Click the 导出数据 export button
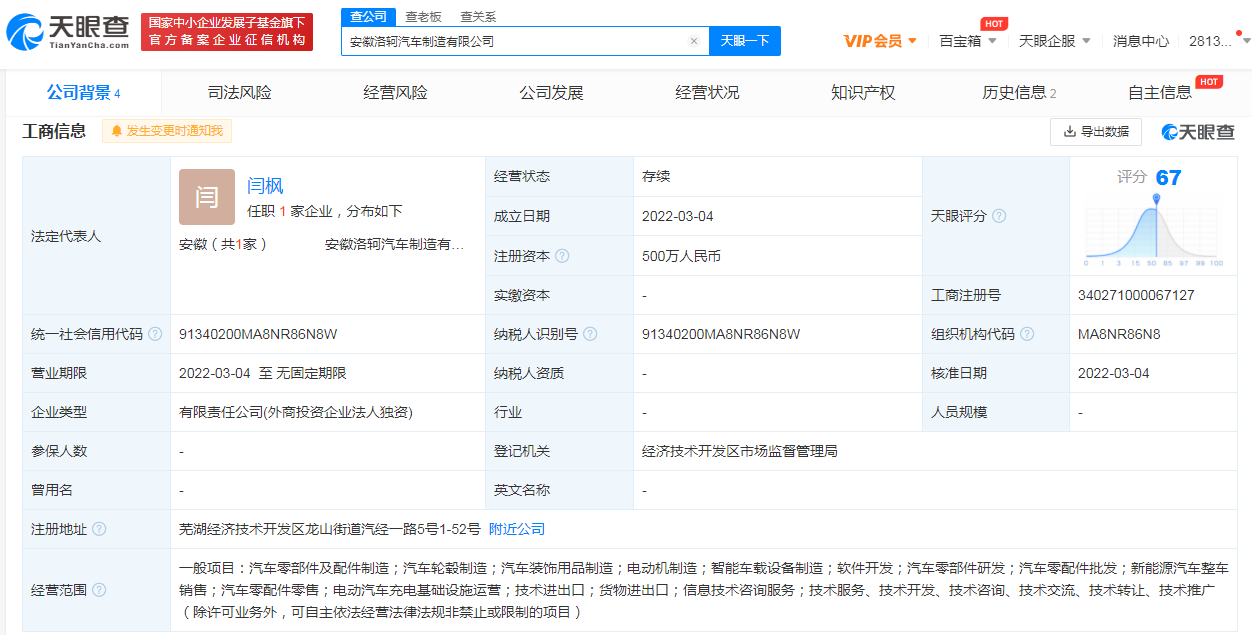Viewport: 1252px width, 635px height. click(1095, 131)
